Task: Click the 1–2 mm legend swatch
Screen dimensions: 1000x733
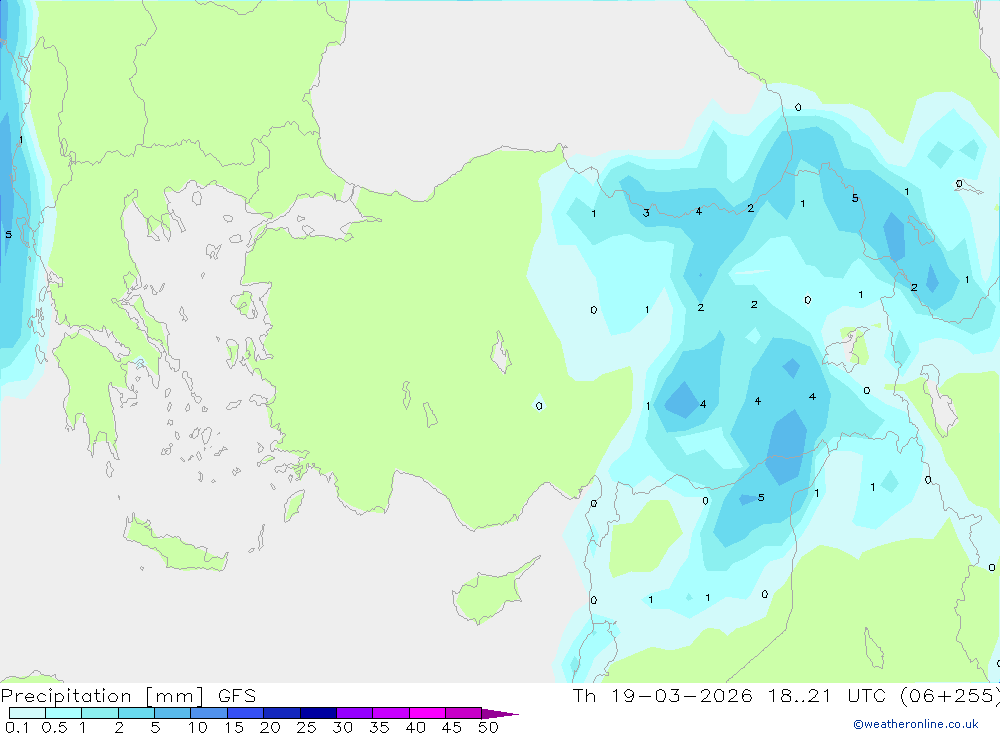Action: [100, 713]
